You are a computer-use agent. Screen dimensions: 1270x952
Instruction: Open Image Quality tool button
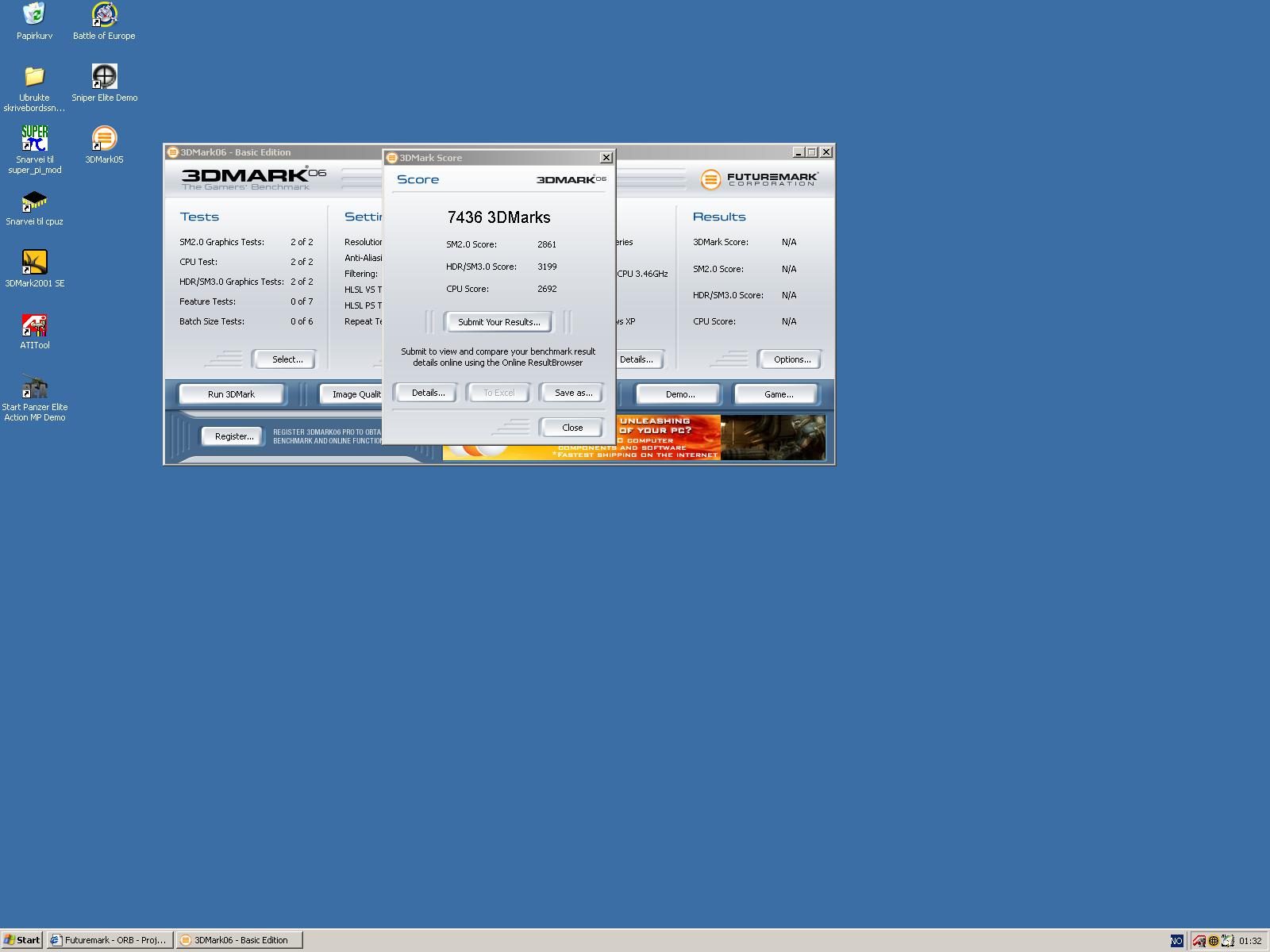tap(352, 394)
